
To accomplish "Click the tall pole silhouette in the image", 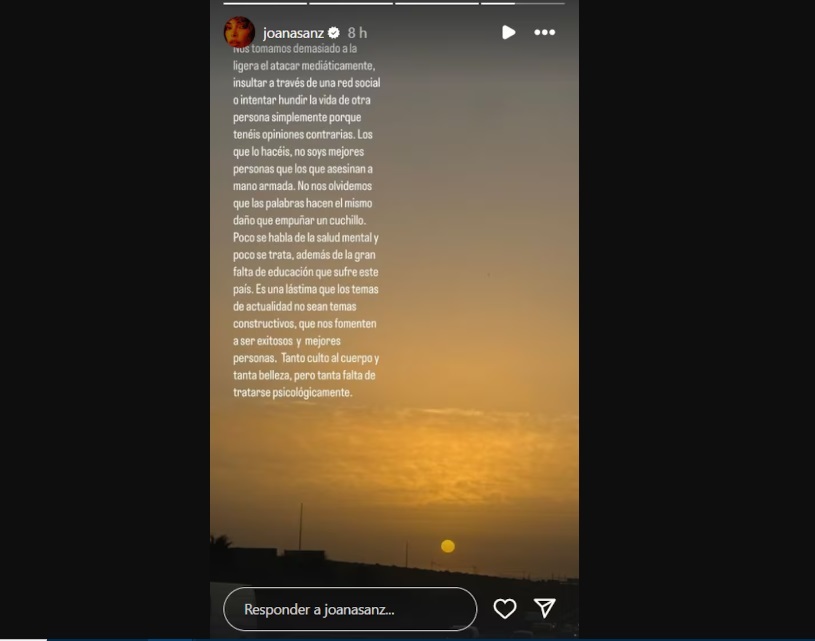I will (x=300, y=526).
